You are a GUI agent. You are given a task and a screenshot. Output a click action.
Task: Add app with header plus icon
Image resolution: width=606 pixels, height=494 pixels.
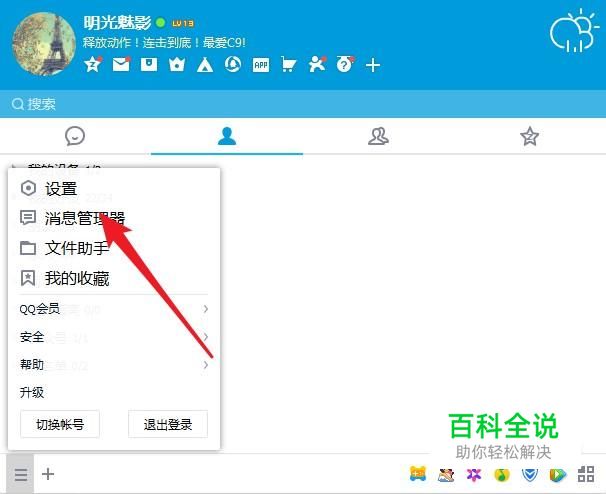[x=373, y=65]
